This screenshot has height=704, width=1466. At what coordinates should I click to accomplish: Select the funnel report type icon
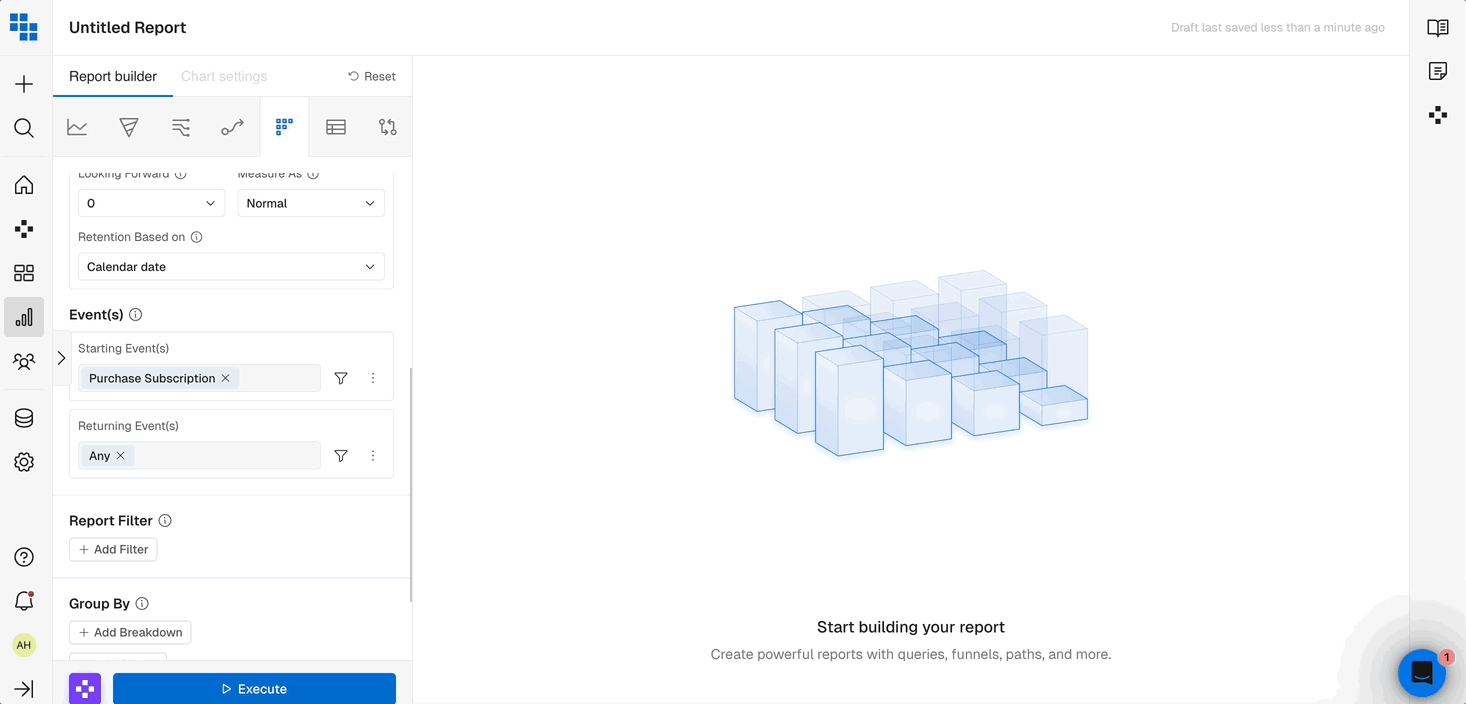point(129,127)
